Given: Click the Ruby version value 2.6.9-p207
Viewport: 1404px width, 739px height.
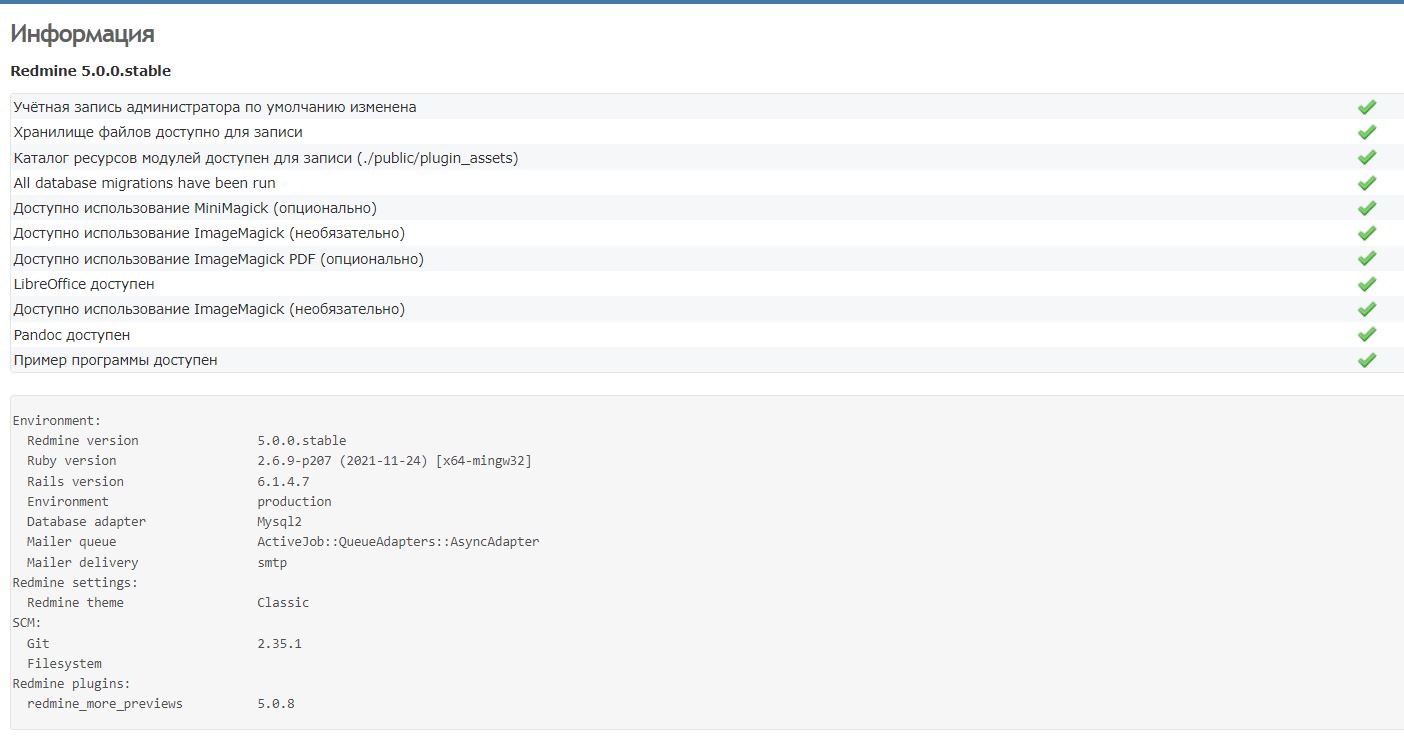Looking at the screenshot, I should pyautogui.click(x=394, y=461).
